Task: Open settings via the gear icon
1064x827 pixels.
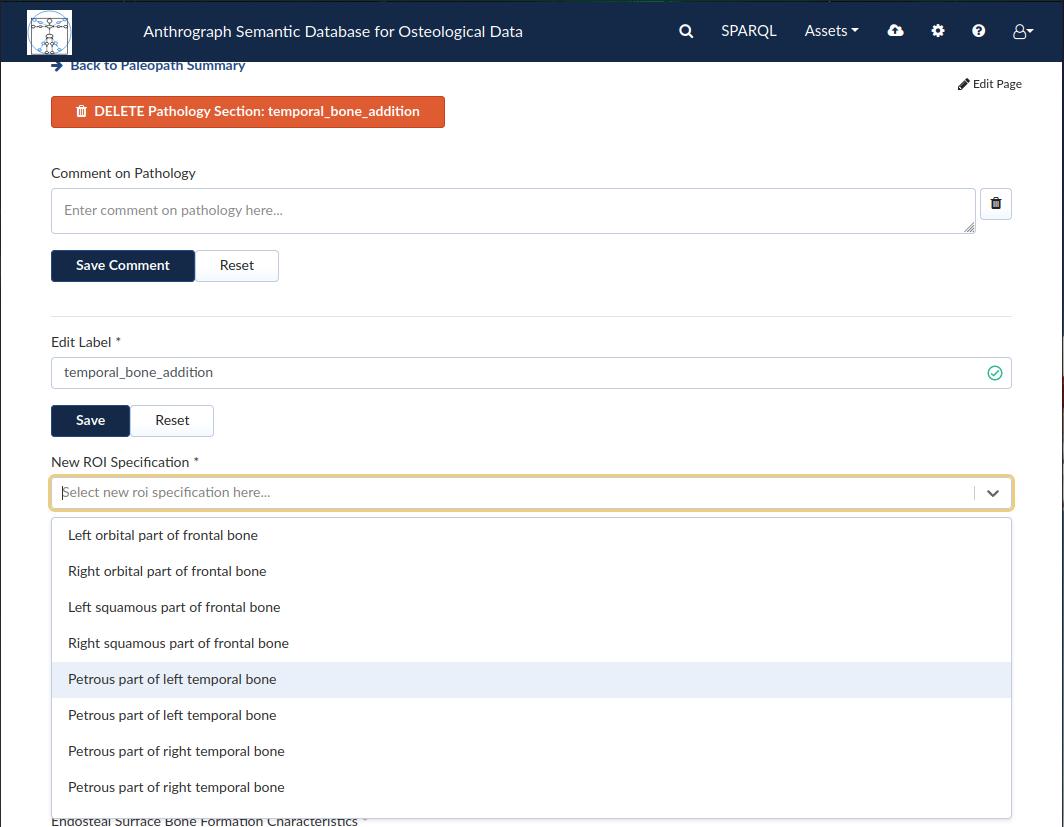Action: [x=938, y=31]
